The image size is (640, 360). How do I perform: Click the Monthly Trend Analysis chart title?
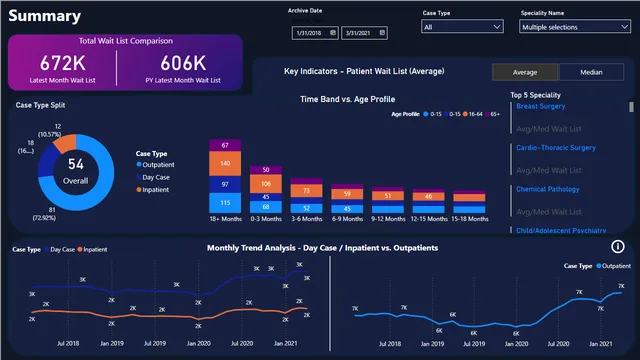(x=322, y=248)
